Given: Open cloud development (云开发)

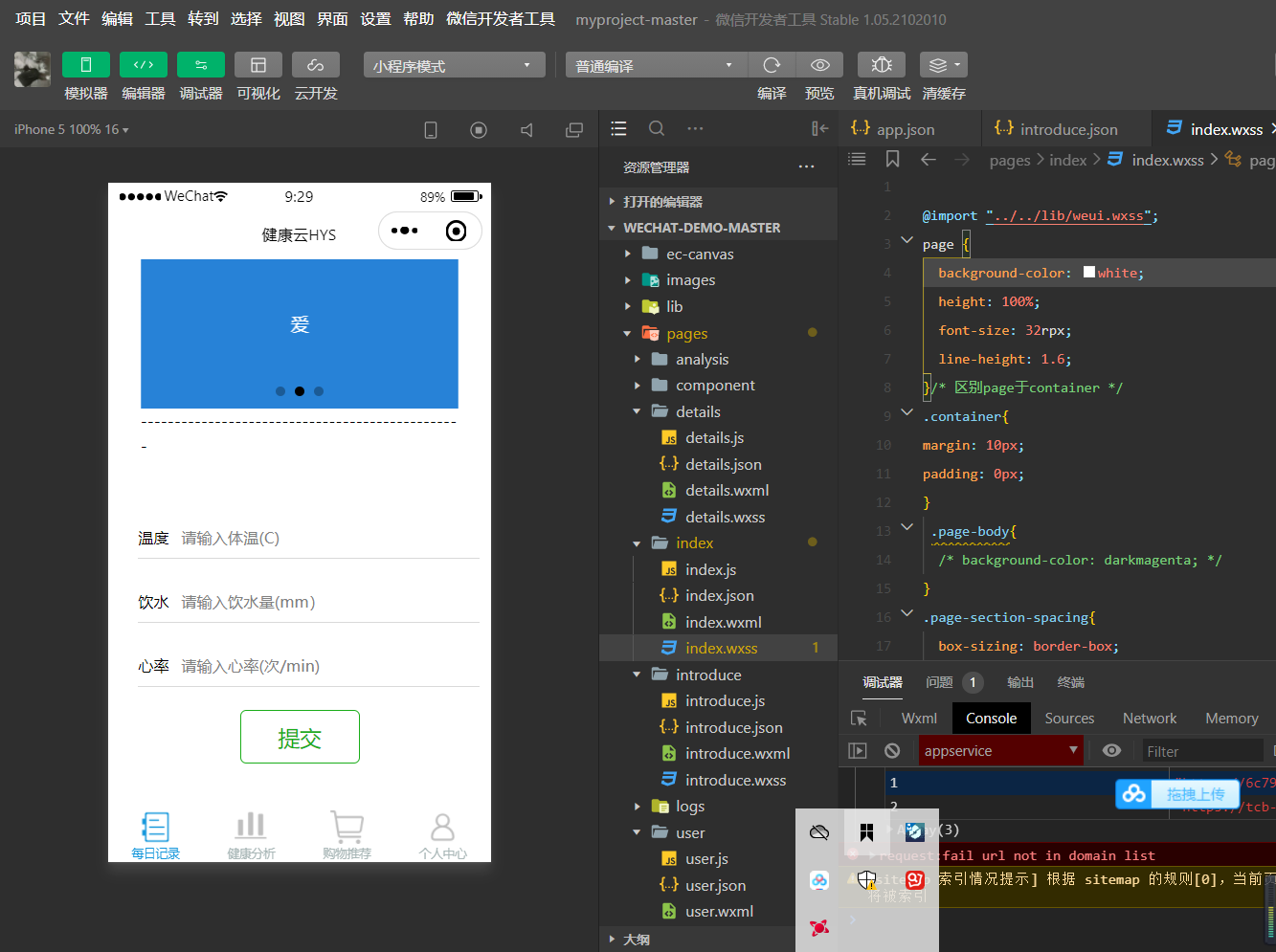Looking at the screenshot, I should point(316,64).
